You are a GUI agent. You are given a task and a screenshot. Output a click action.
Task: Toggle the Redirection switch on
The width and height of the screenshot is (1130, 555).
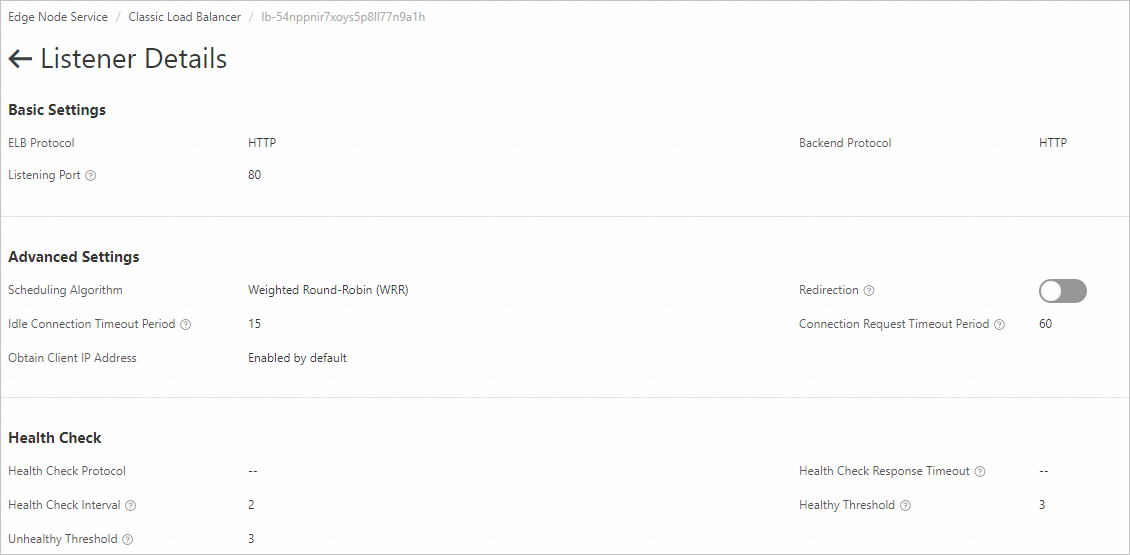[1062, 290]
